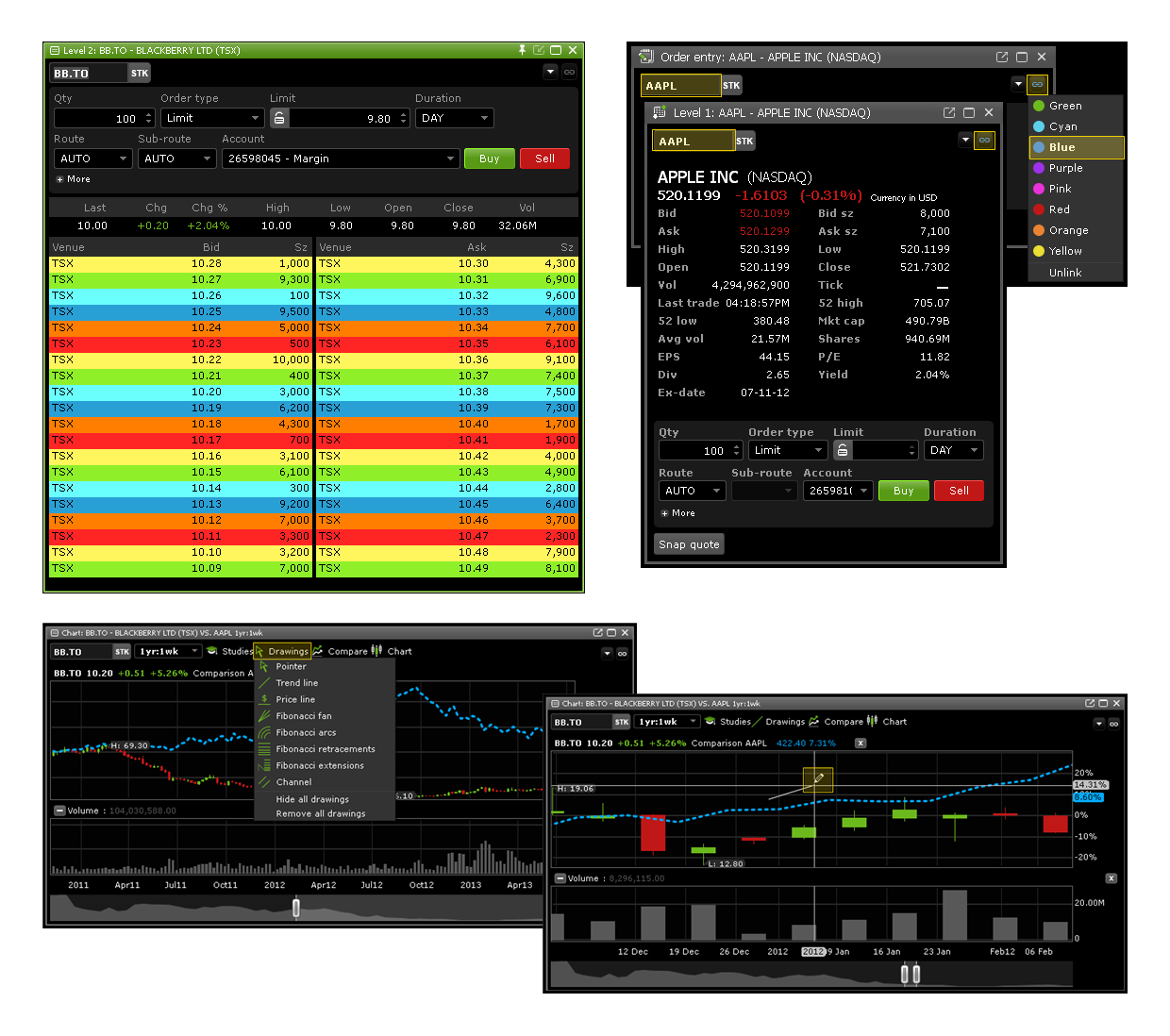The height and width of the screenshot is (1036, 1170).
Task: Collapse the Volume panel in the left chart
Action: 59,810
